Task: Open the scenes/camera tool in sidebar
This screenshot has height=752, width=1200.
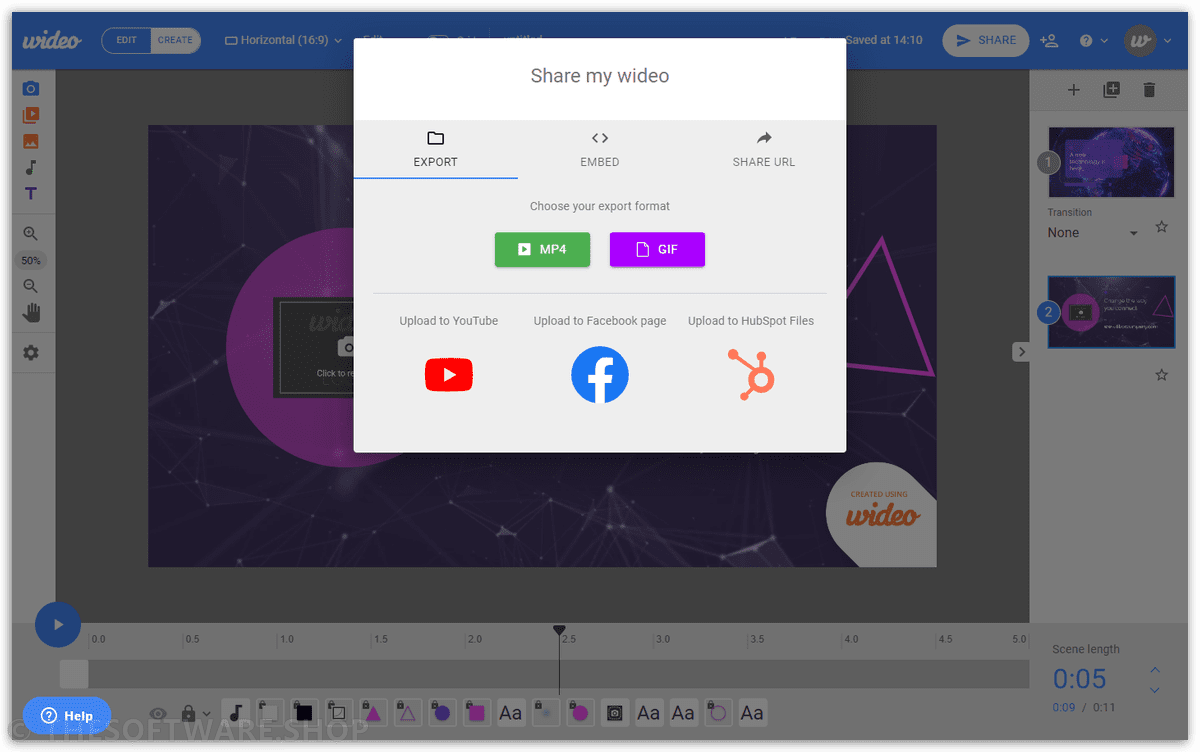Action: [31, 89]
